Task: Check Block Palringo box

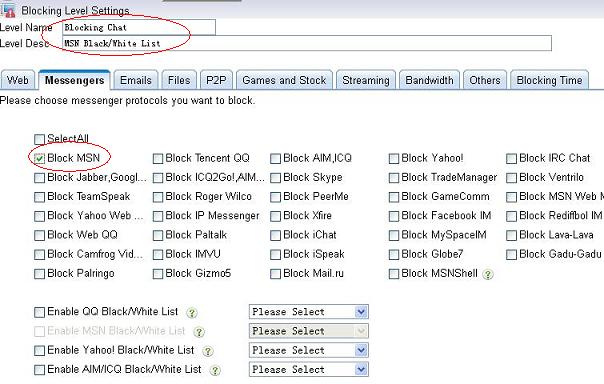Action: (39, 274)
